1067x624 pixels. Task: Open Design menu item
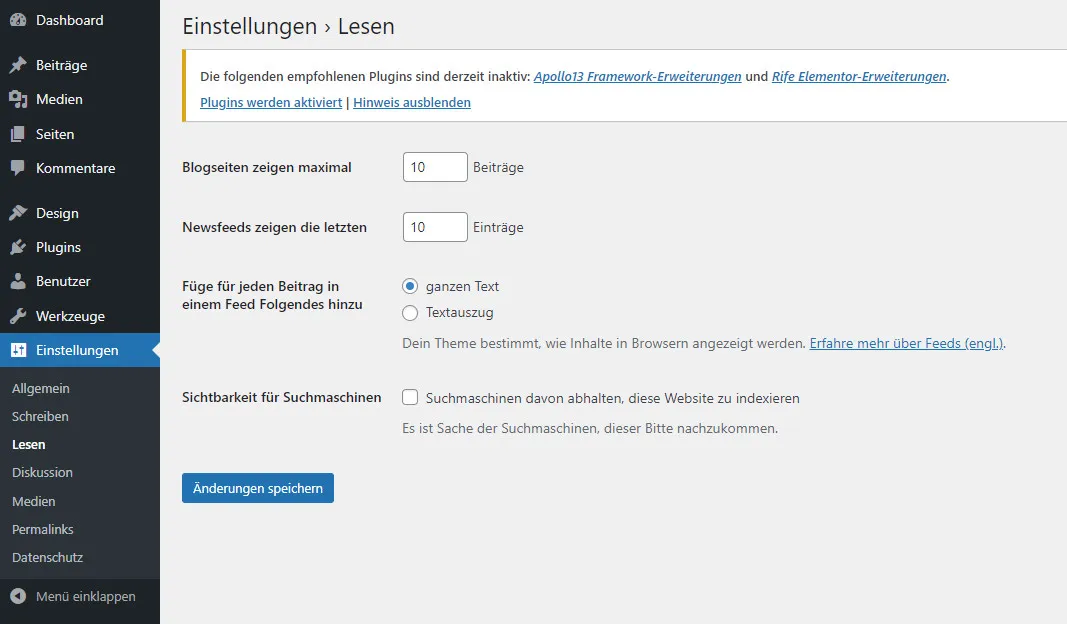tap(80, 213)
